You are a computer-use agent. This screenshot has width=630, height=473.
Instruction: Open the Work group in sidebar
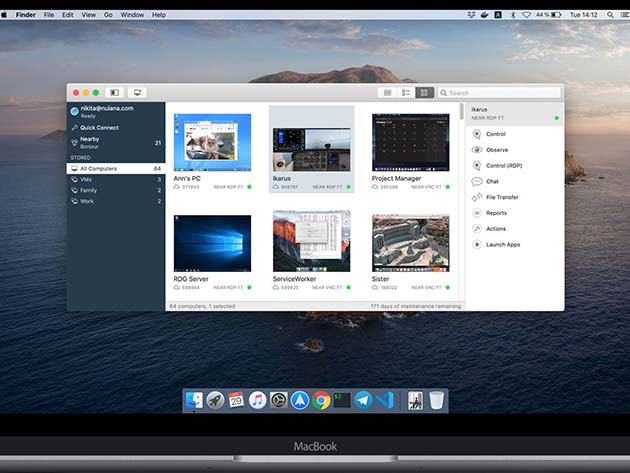(116, 201)
